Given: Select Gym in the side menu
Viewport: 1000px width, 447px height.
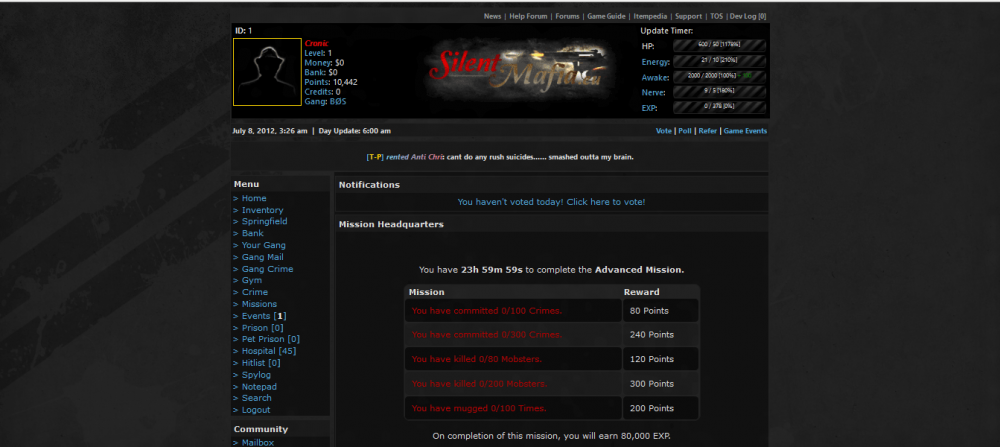Looking at the screenshot, I should pos(252,280).
